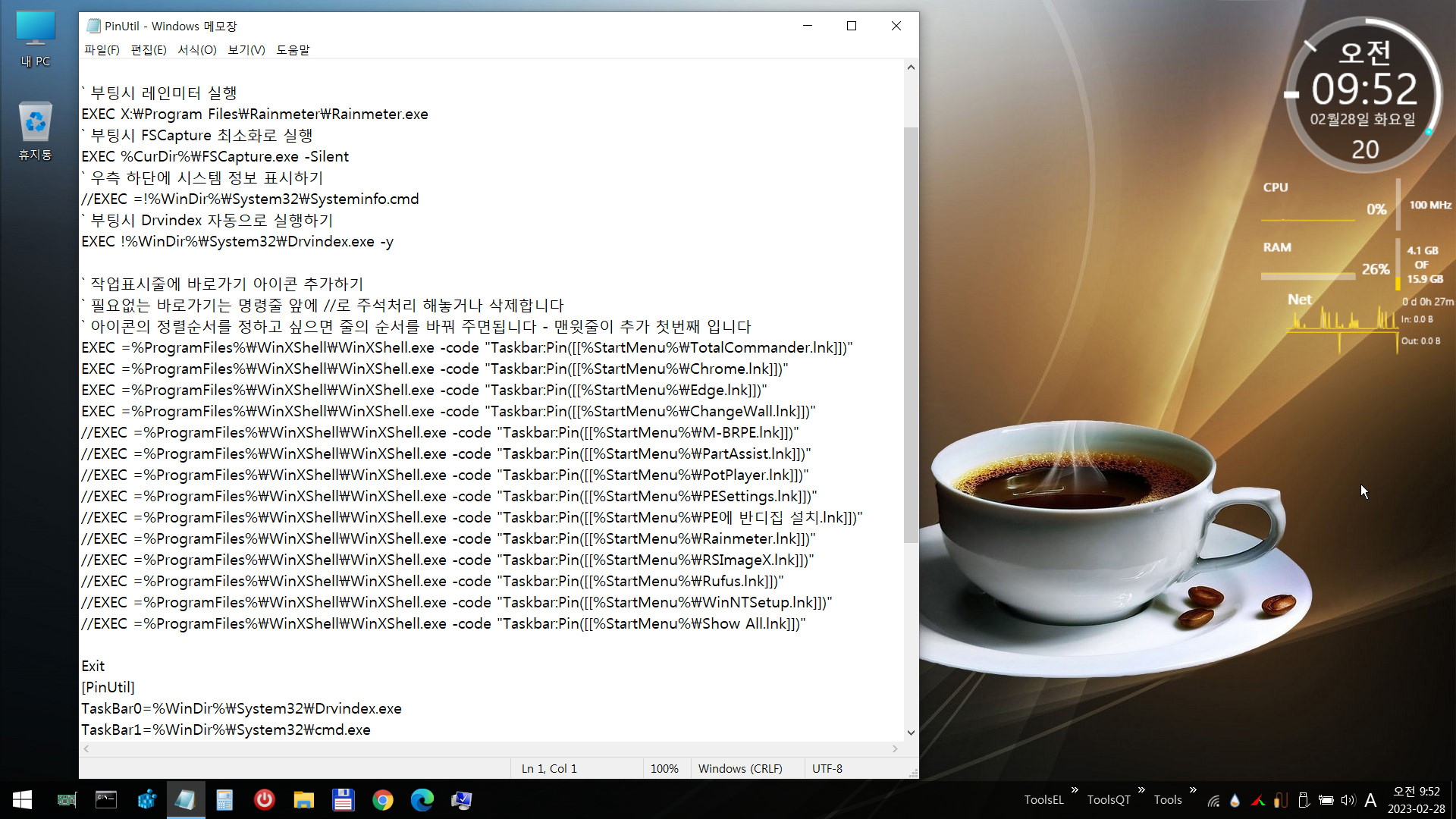Click the ToolsQT toolbar label

pos(1109,800)
